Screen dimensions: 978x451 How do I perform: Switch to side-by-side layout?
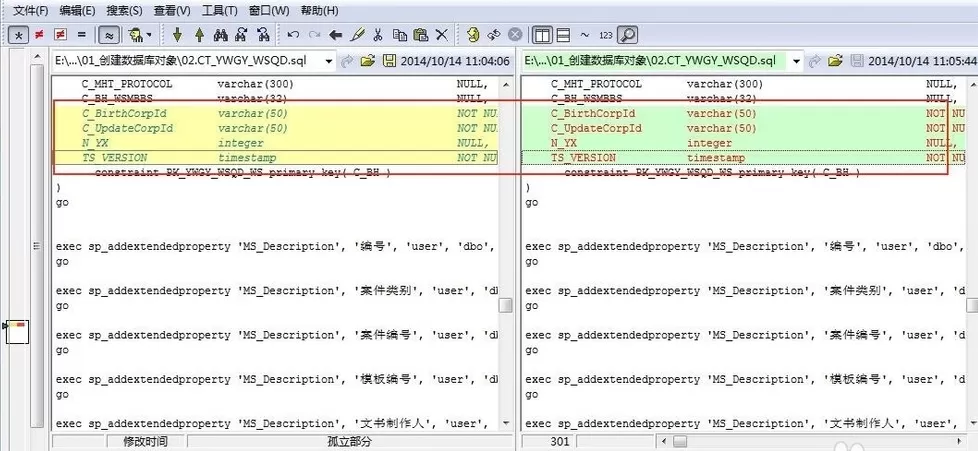543,35
